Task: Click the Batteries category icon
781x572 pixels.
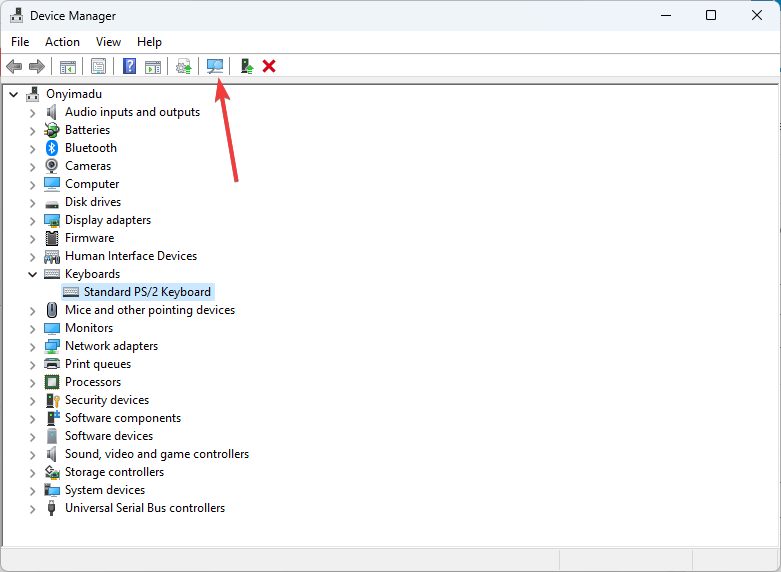Action: pyautogui.click(x=52, y=130)
